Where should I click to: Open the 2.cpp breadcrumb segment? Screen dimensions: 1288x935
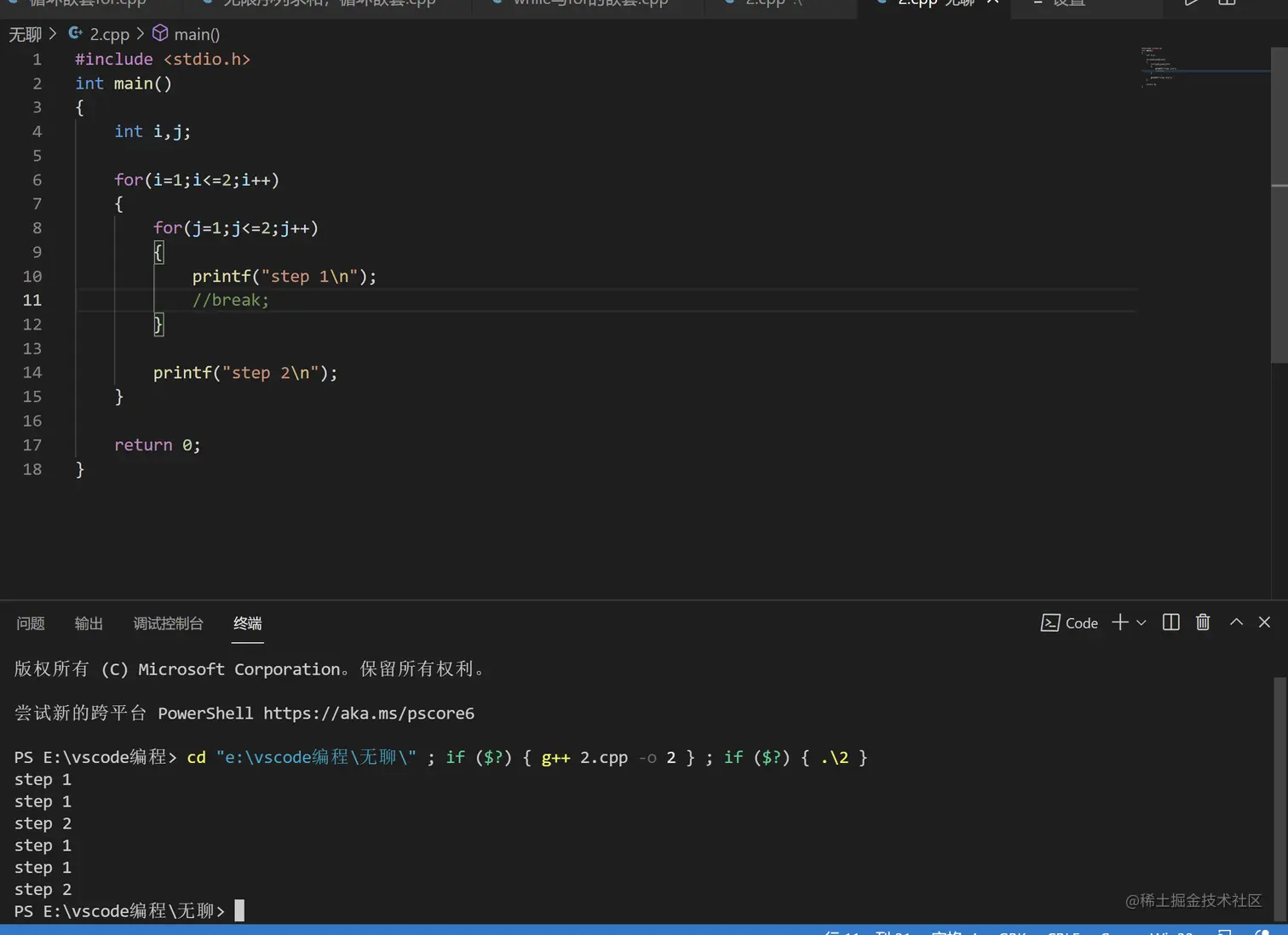pyautogui.click(x=110, y=34)
